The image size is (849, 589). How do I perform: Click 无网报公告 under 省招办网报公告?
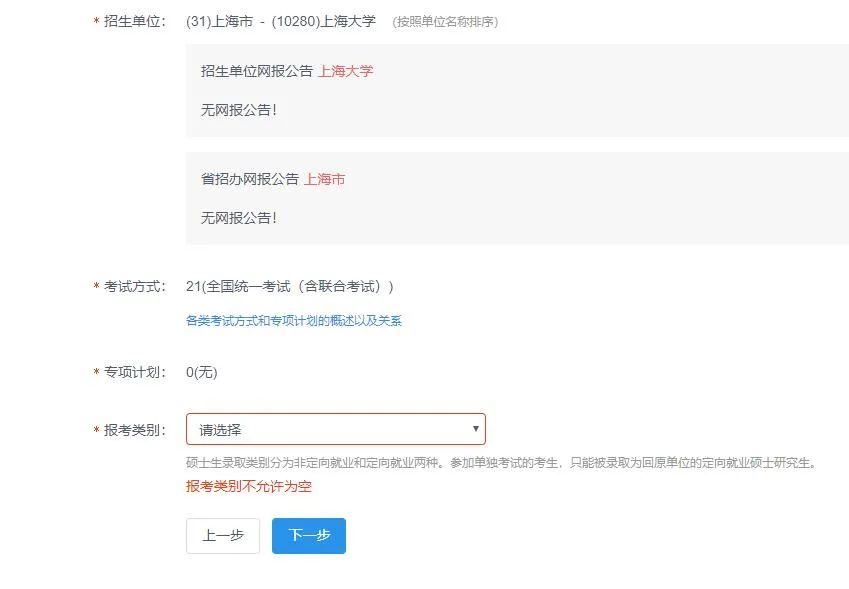coord(238,217)
